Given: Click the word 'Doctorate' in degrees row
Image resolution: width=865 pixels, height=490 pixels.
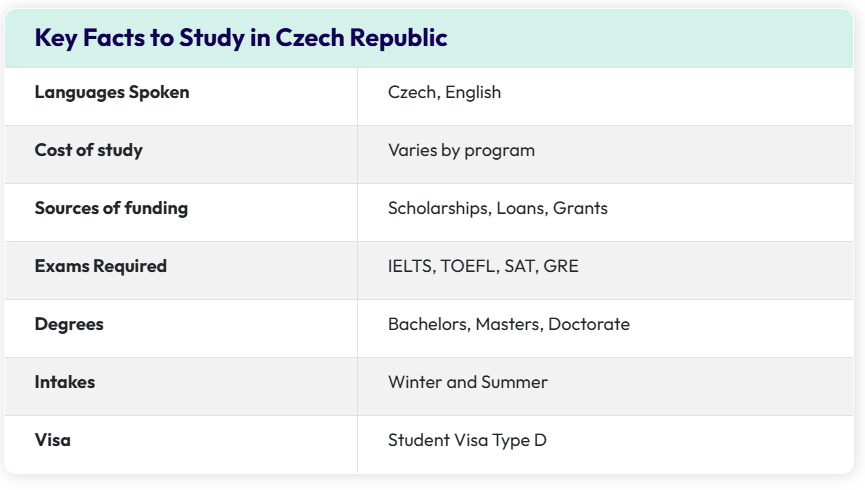Looking at the screenshot, I should point(589,324).
